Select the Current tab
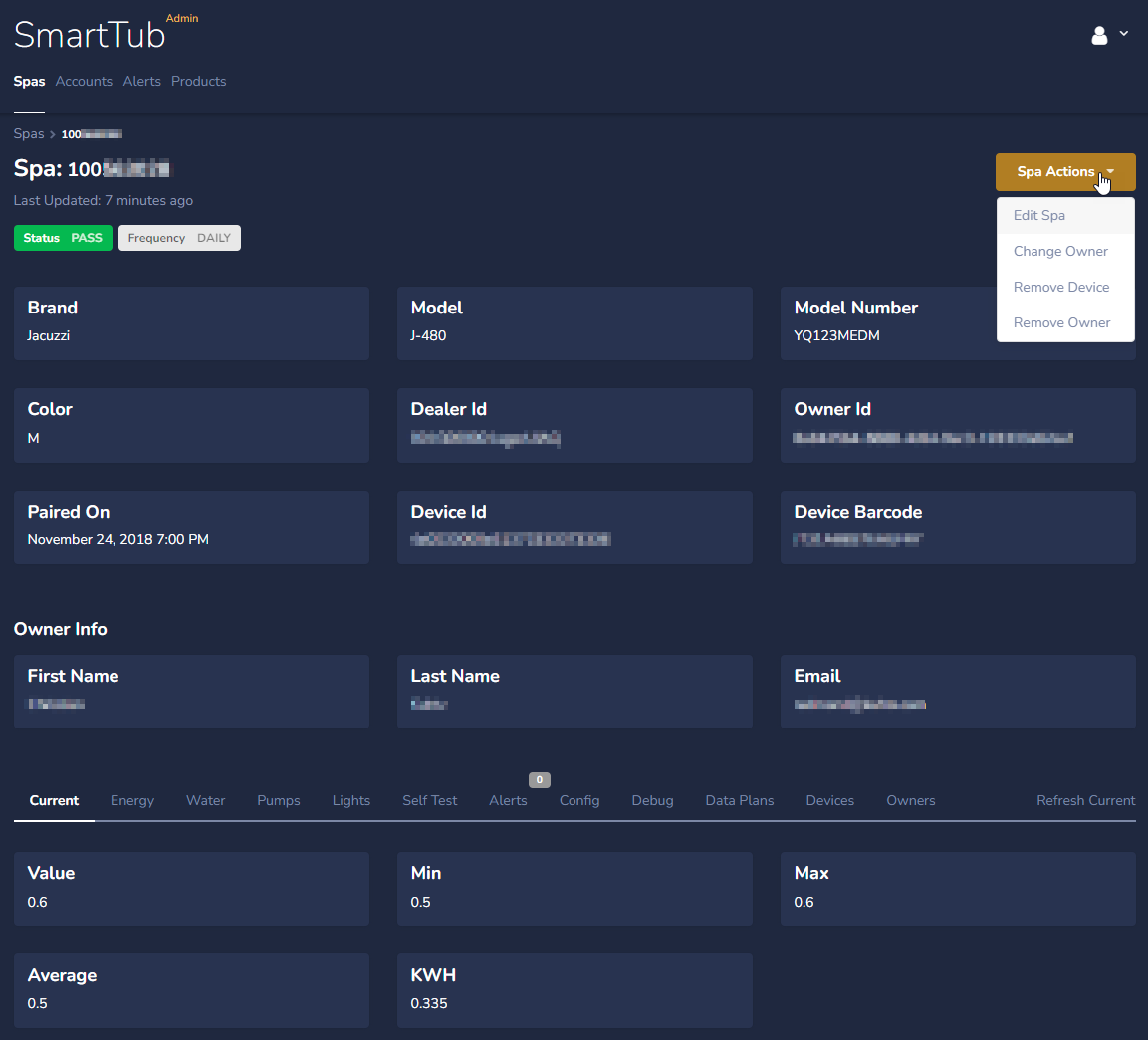The height and width of the screenshot is (1040, 1148). 54,801
